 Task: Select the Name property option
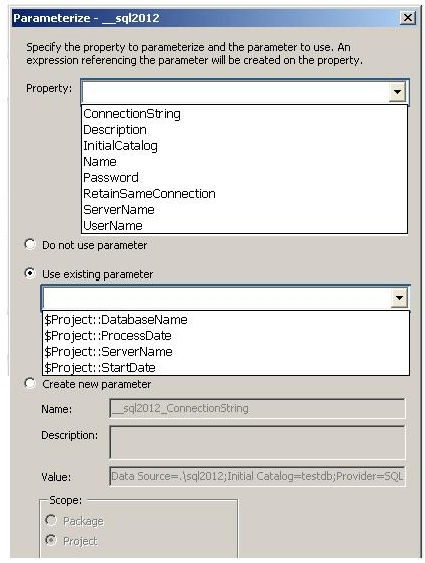click(x=244, y=162)
